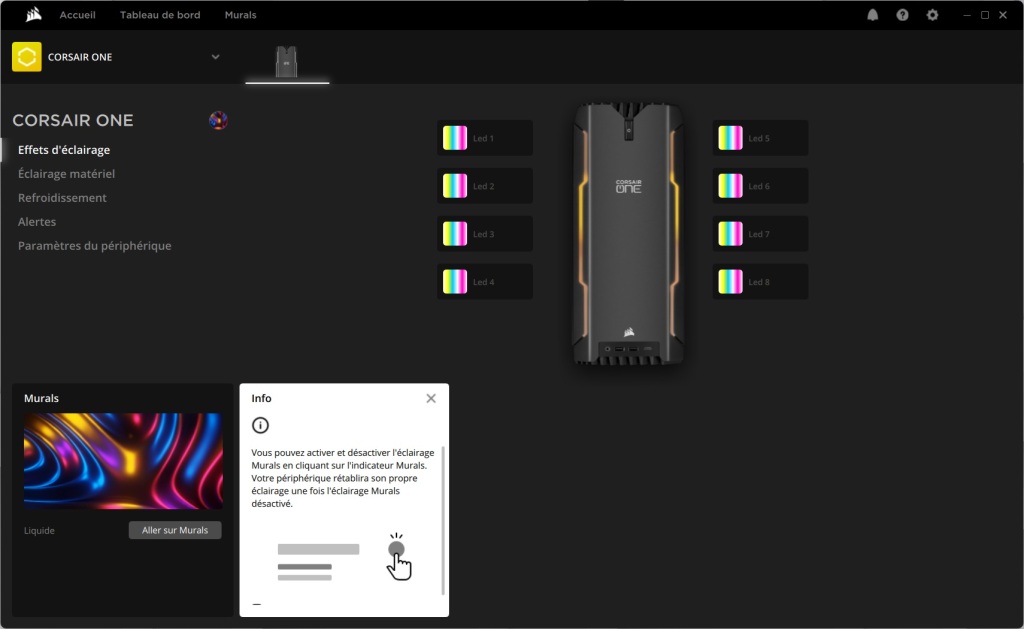Click the Aller sur Murals button

coord(175,530)
